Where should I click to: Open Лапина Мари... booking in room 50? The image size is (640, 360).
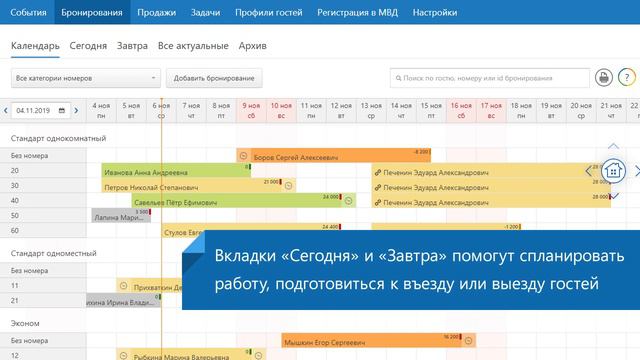pos(121,216)
